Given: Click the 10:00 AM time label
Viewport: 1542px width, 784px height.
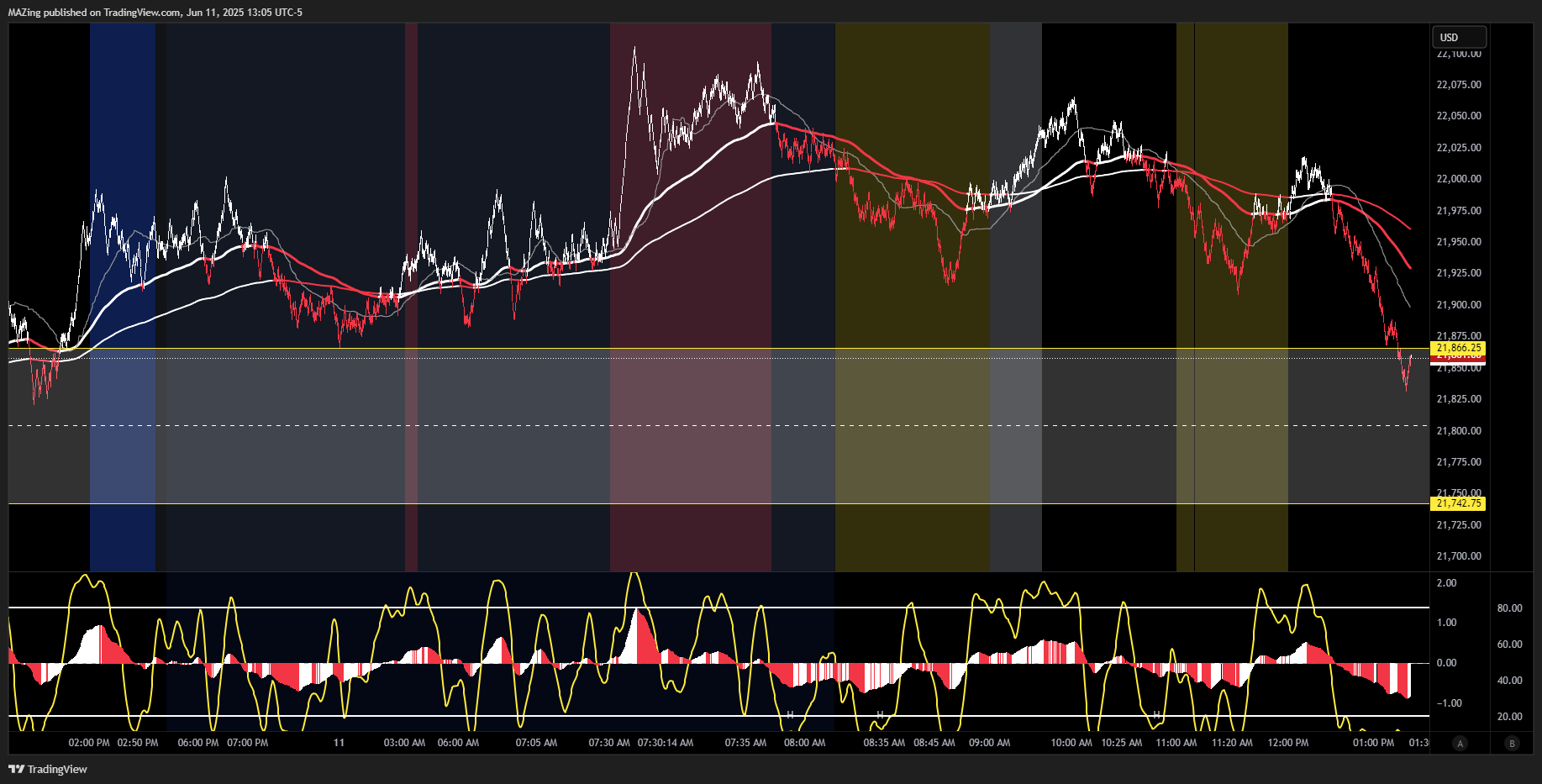Looking at the screenshot, I should click(1071, 743).
